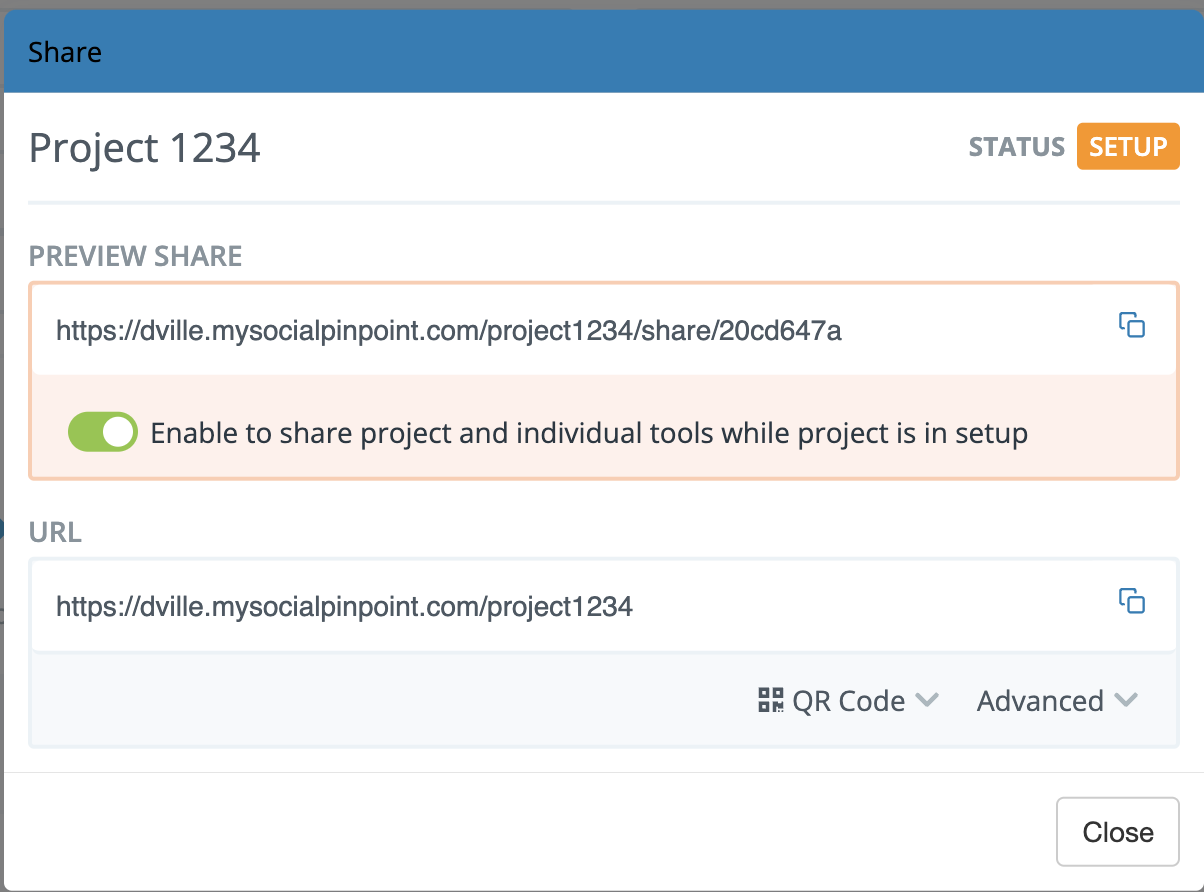Copy the preview share link
The width and height of the screenshot is (1204, 892).
click(1131, 325)
